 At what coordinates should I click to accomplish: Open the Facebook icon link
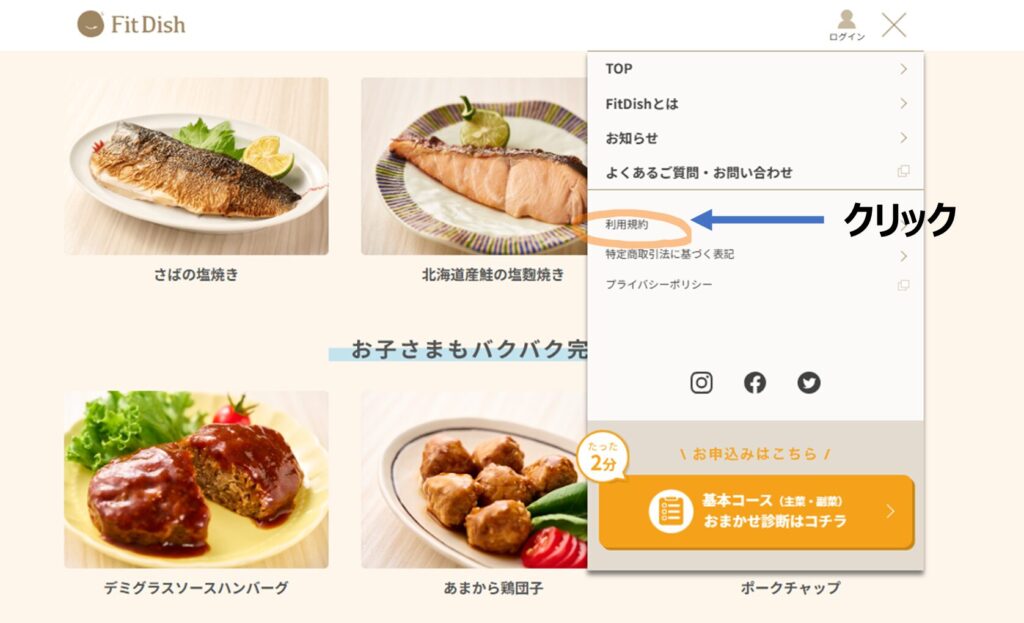[x=754, y=383]
